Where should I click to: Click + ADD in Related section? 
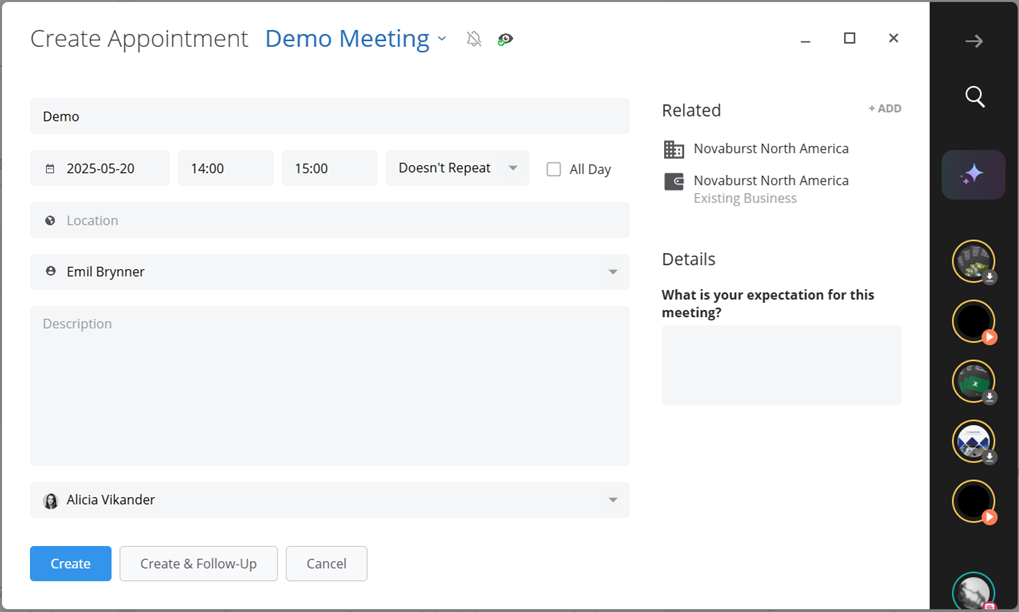pos(884,108)
